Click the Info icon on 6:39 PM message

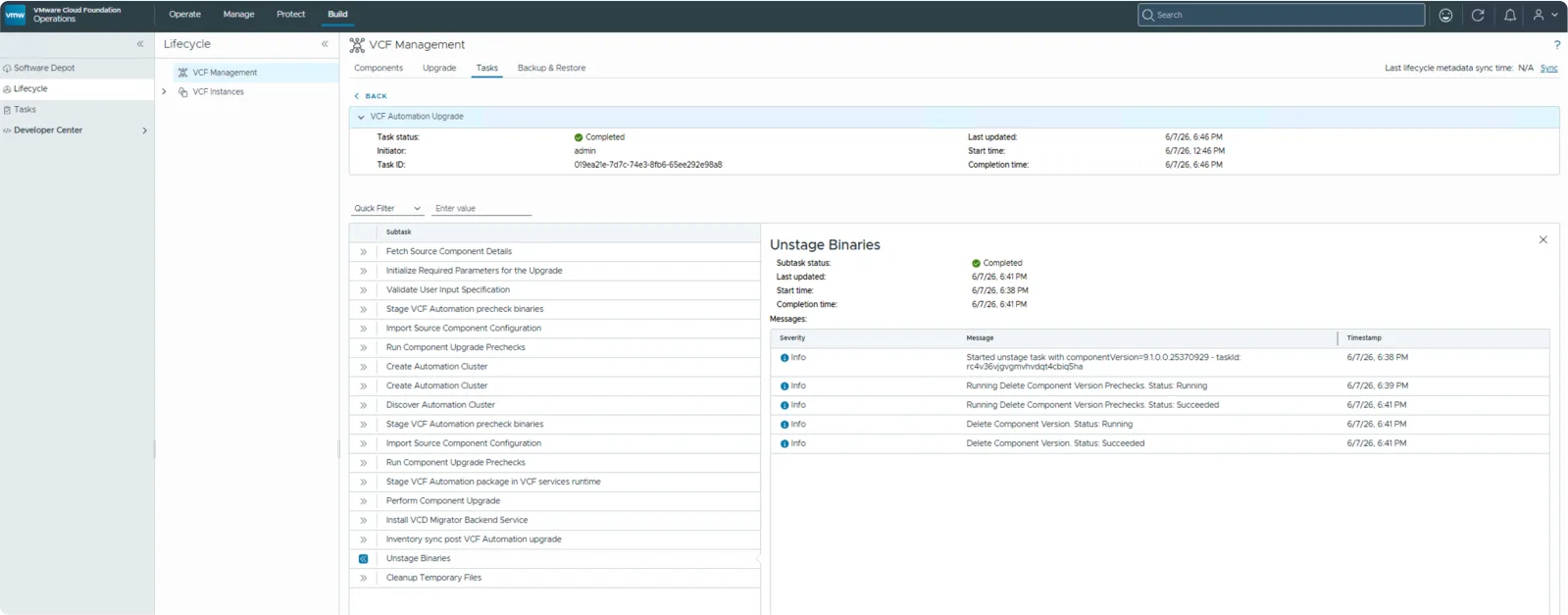point(784,386)
